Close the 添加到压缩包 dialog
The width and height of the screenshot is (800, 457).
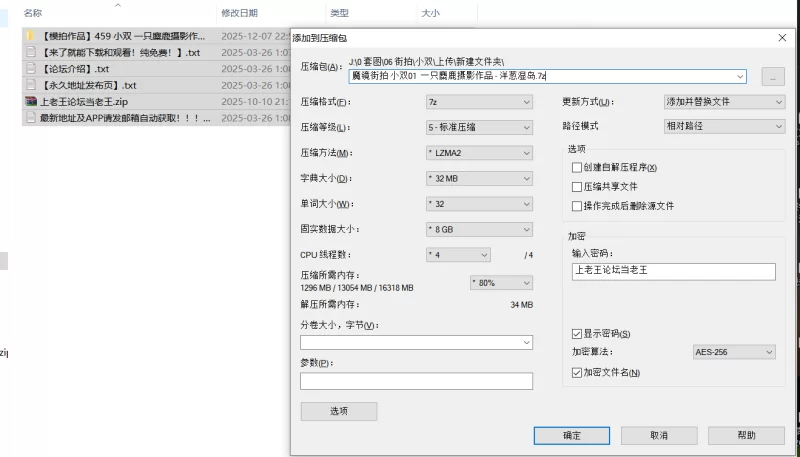(782, 38)
